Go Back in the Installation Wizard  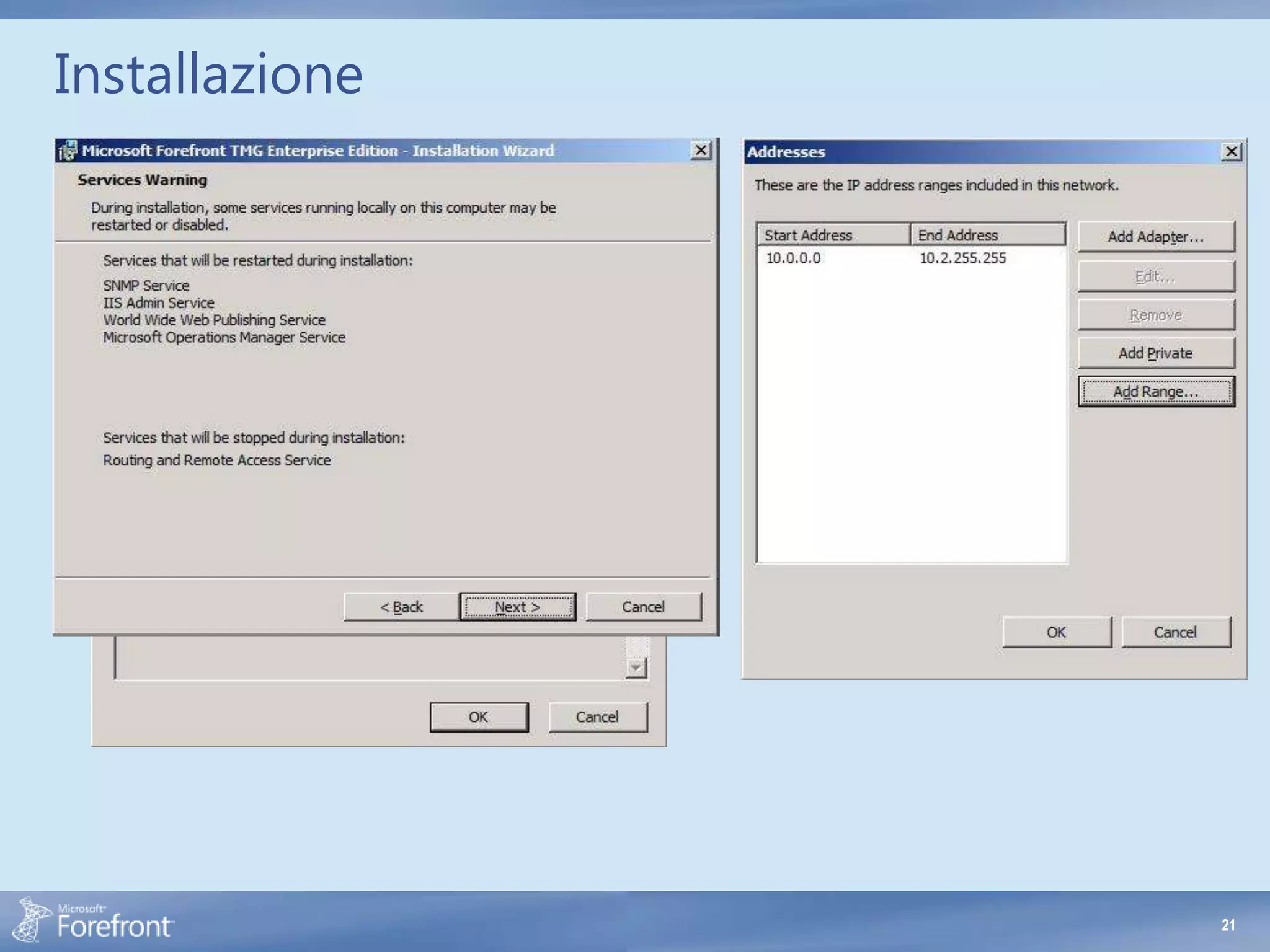click(401, 607)
